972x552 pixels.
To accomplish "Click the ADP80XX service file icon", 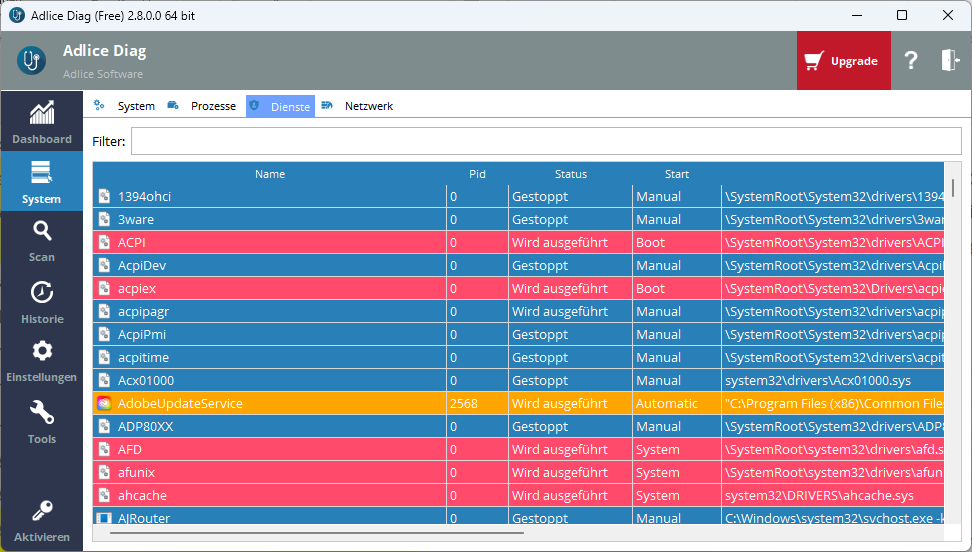I will click(104, 427).
